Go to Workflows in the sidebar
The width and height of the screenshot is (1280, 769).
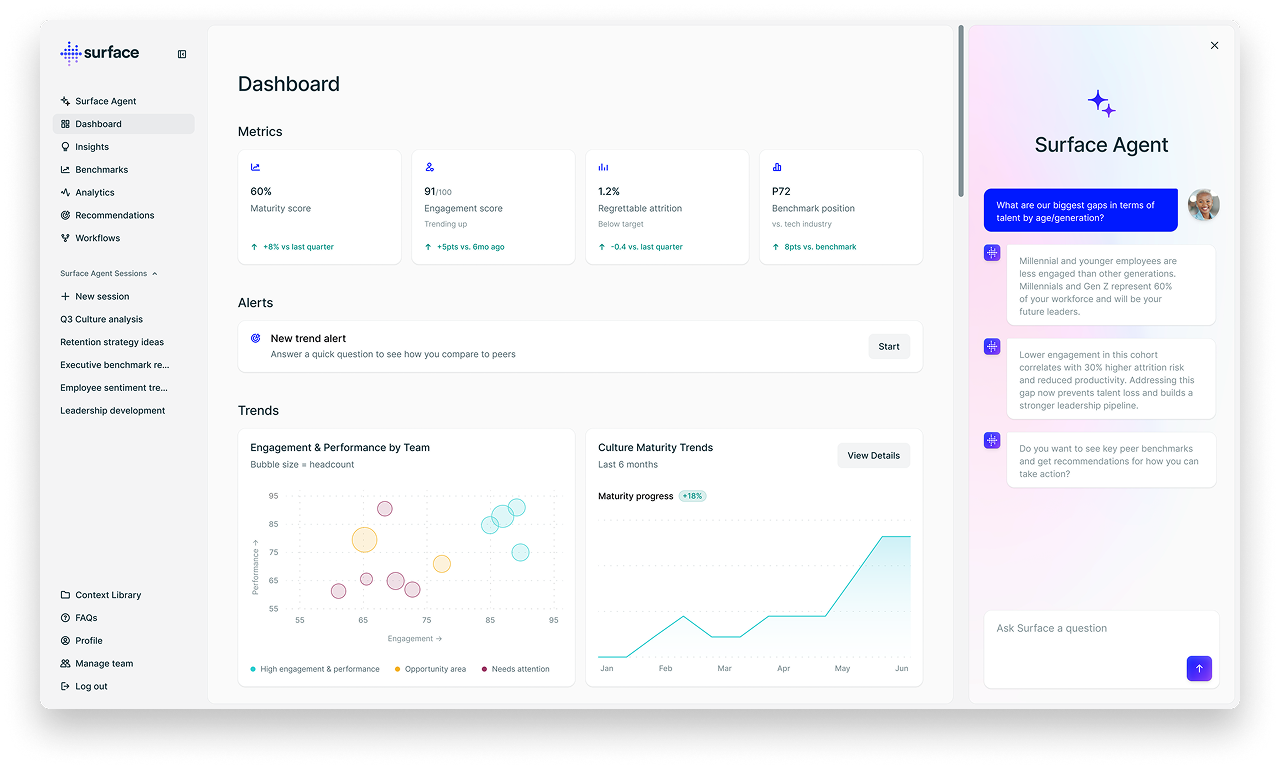pyautogui.click(x=97, y=238)
